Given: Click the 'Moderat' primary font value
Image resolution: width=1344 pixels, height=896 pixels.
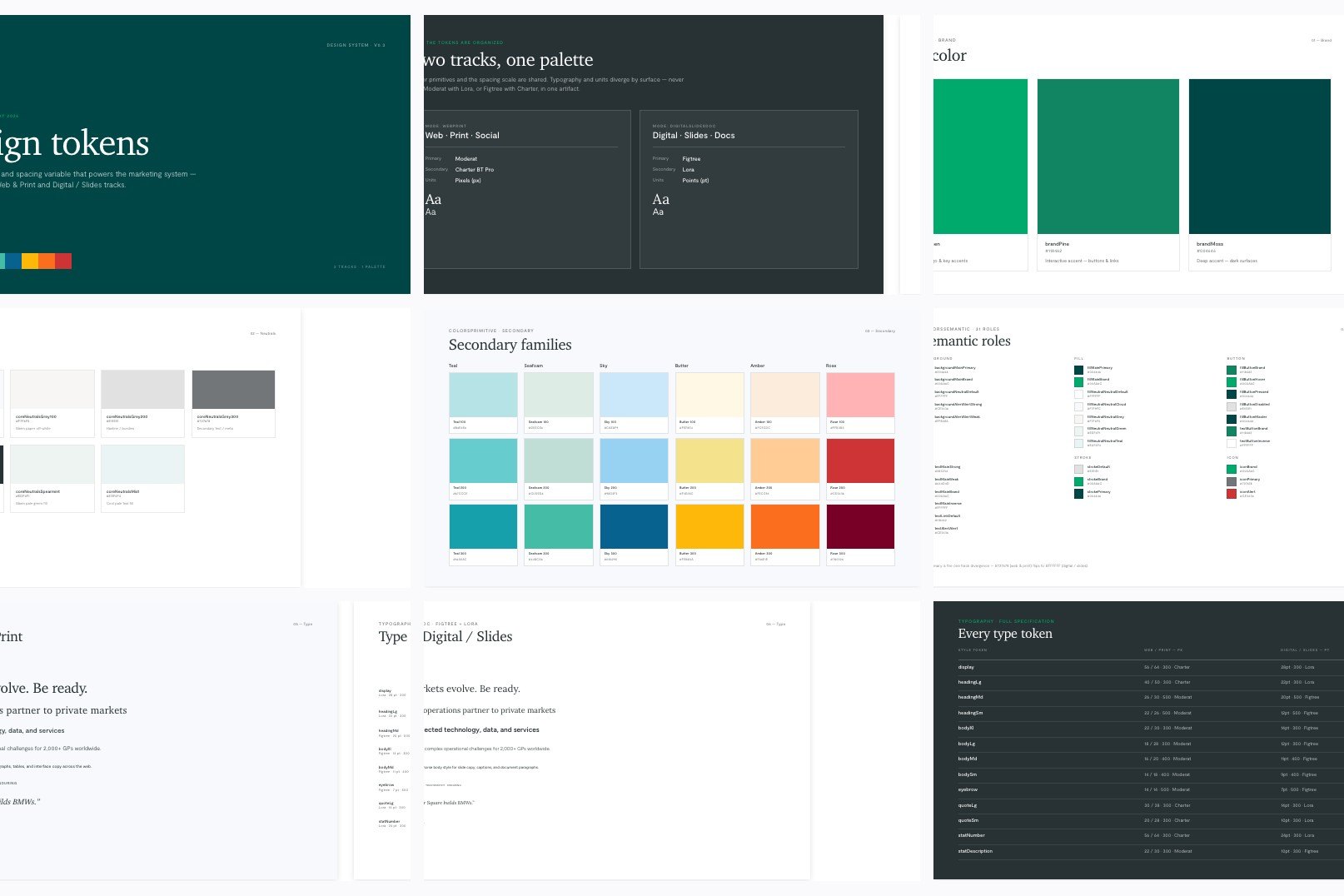Looking at the screenshot, I should point(466,159).
